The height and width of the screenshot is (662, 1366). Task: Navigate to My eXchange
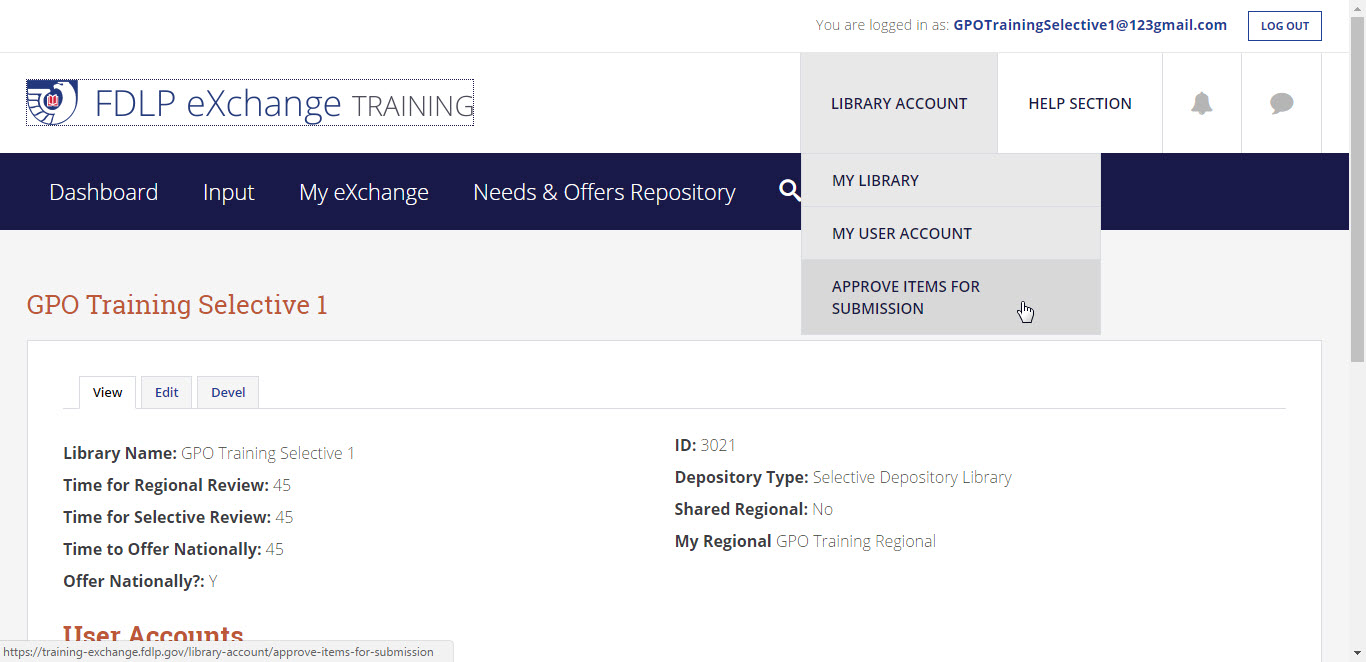364,192
